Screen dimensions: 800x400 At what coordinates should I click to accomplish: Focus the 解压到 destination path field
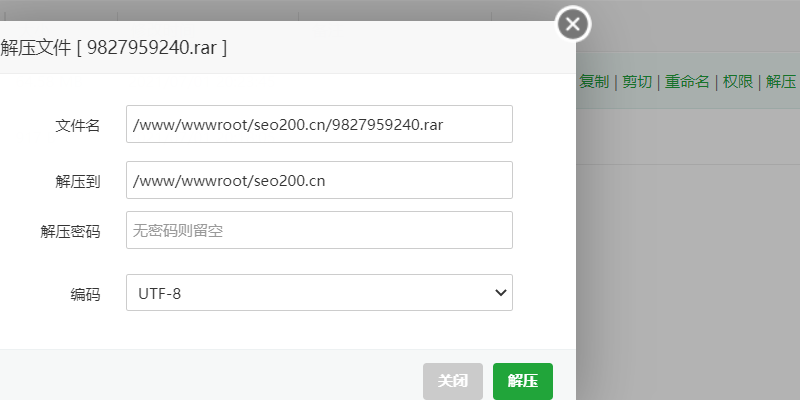(x=319, y=181)
